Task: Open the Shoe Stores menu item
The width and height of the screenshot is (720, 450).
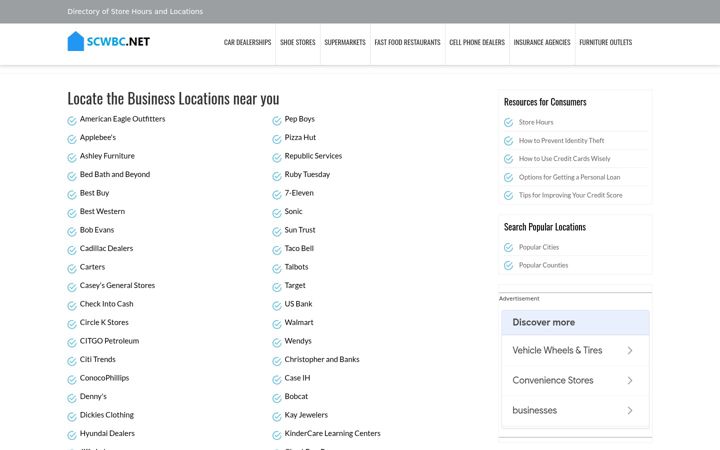Action: (x=298, y=42)
